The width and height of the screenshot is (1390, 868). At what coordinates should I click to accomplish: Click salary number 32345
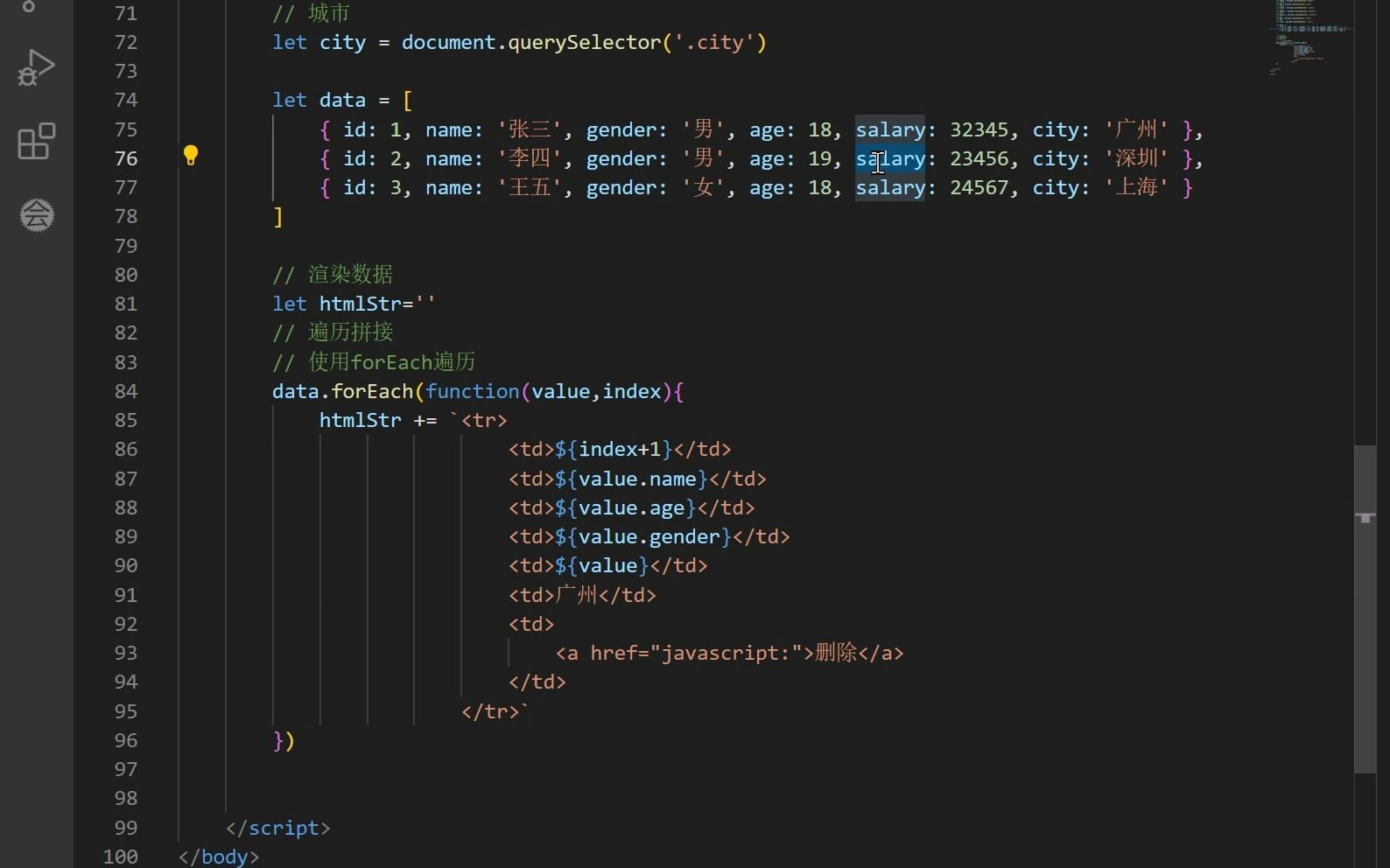point(979,129)
